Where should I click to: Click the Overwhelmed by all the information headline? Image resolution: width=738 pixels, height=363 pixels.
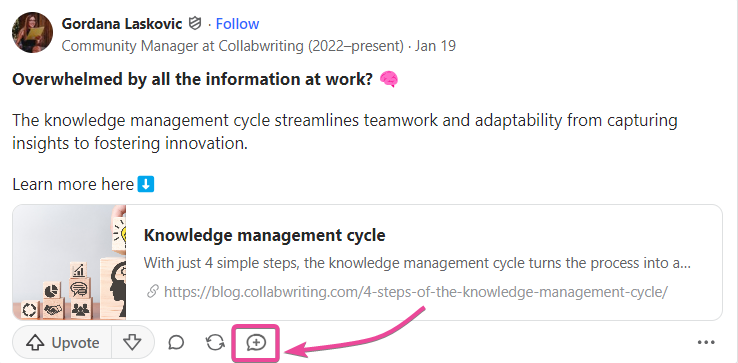point(193,80)
